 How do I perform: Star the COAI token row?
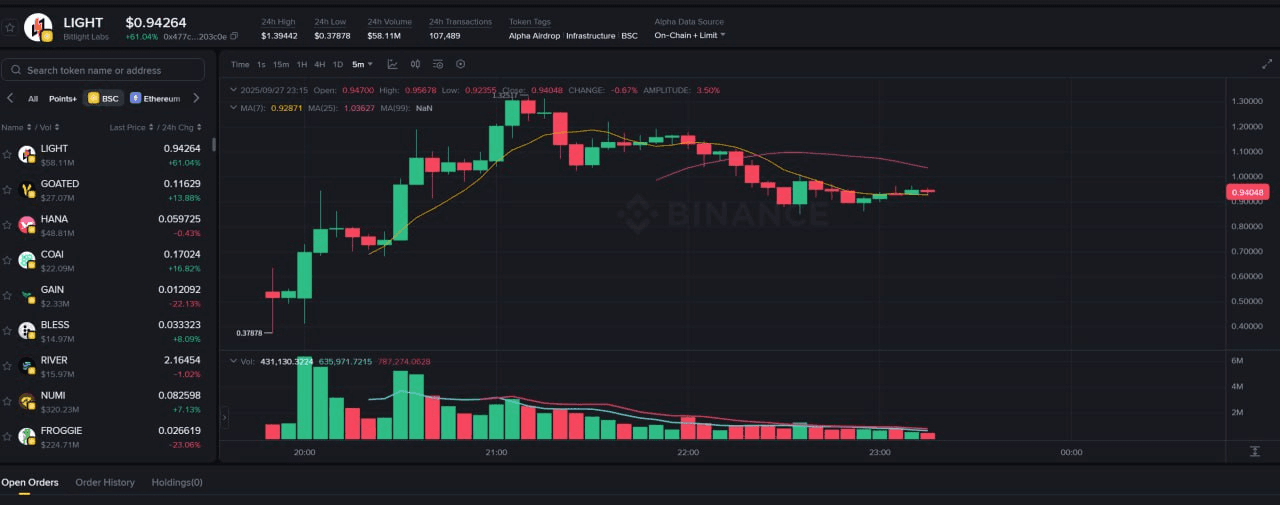click(x=7, y=260)
